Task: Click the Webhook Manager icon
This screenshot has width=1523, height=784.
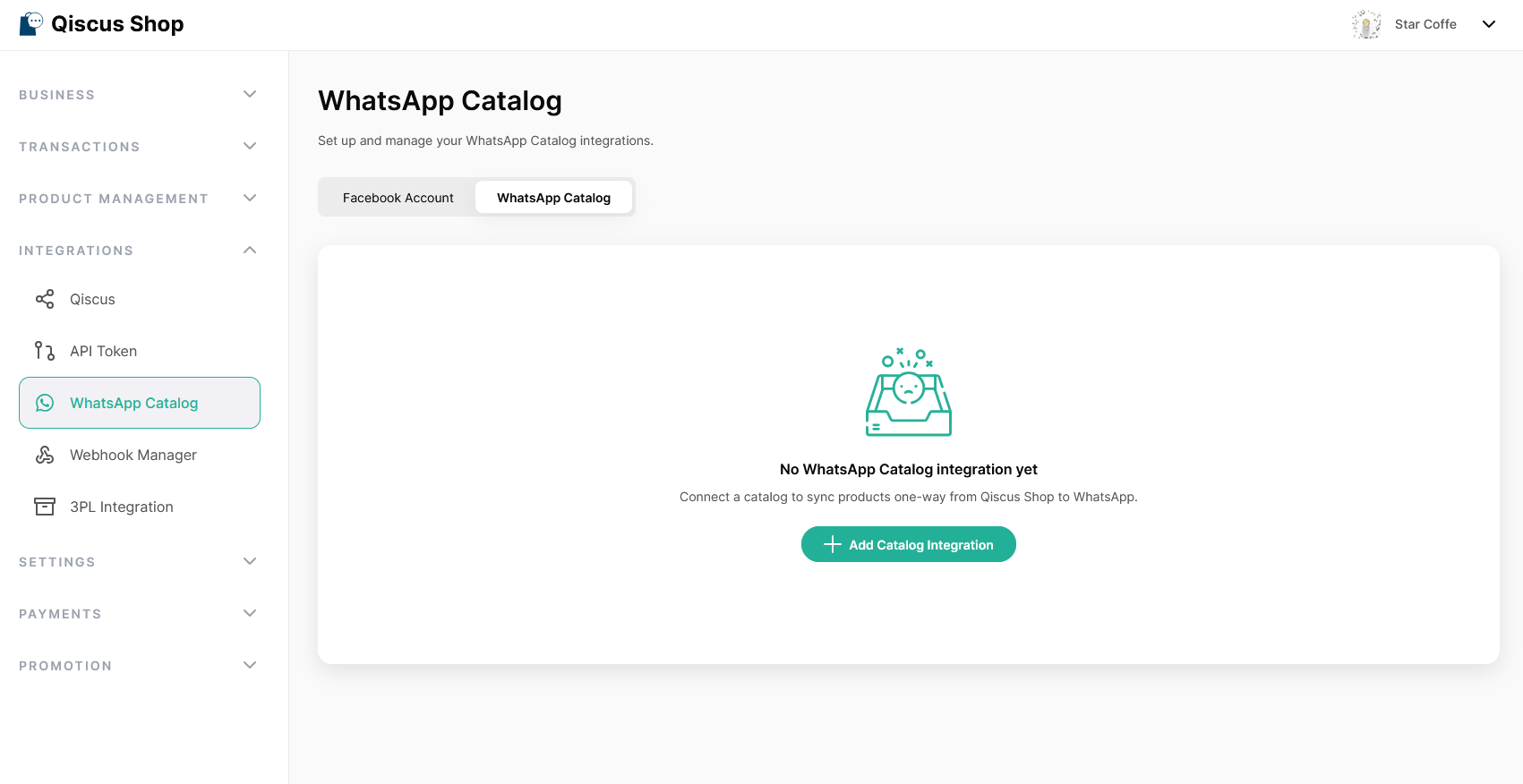Action: click(45, 455)
